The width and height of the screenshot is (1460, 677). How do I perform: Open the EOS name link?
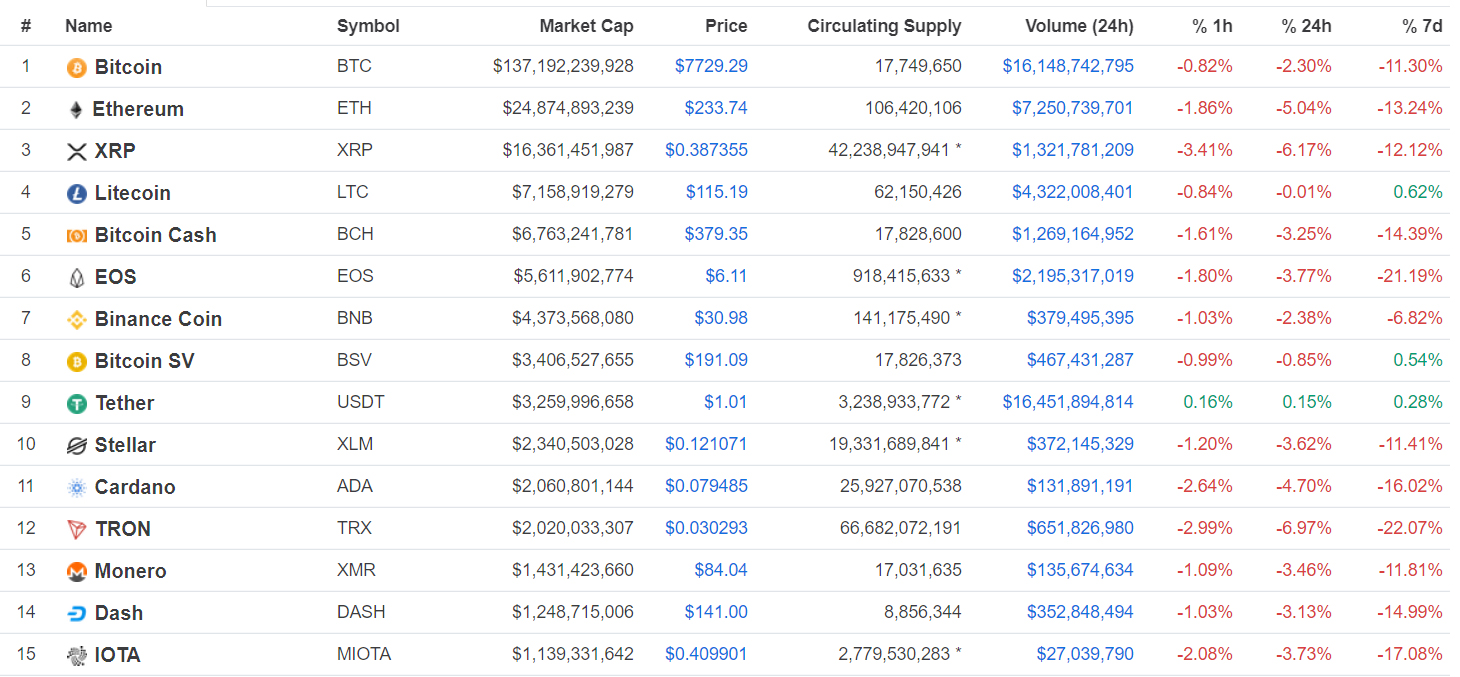click(x=115, y=277)
